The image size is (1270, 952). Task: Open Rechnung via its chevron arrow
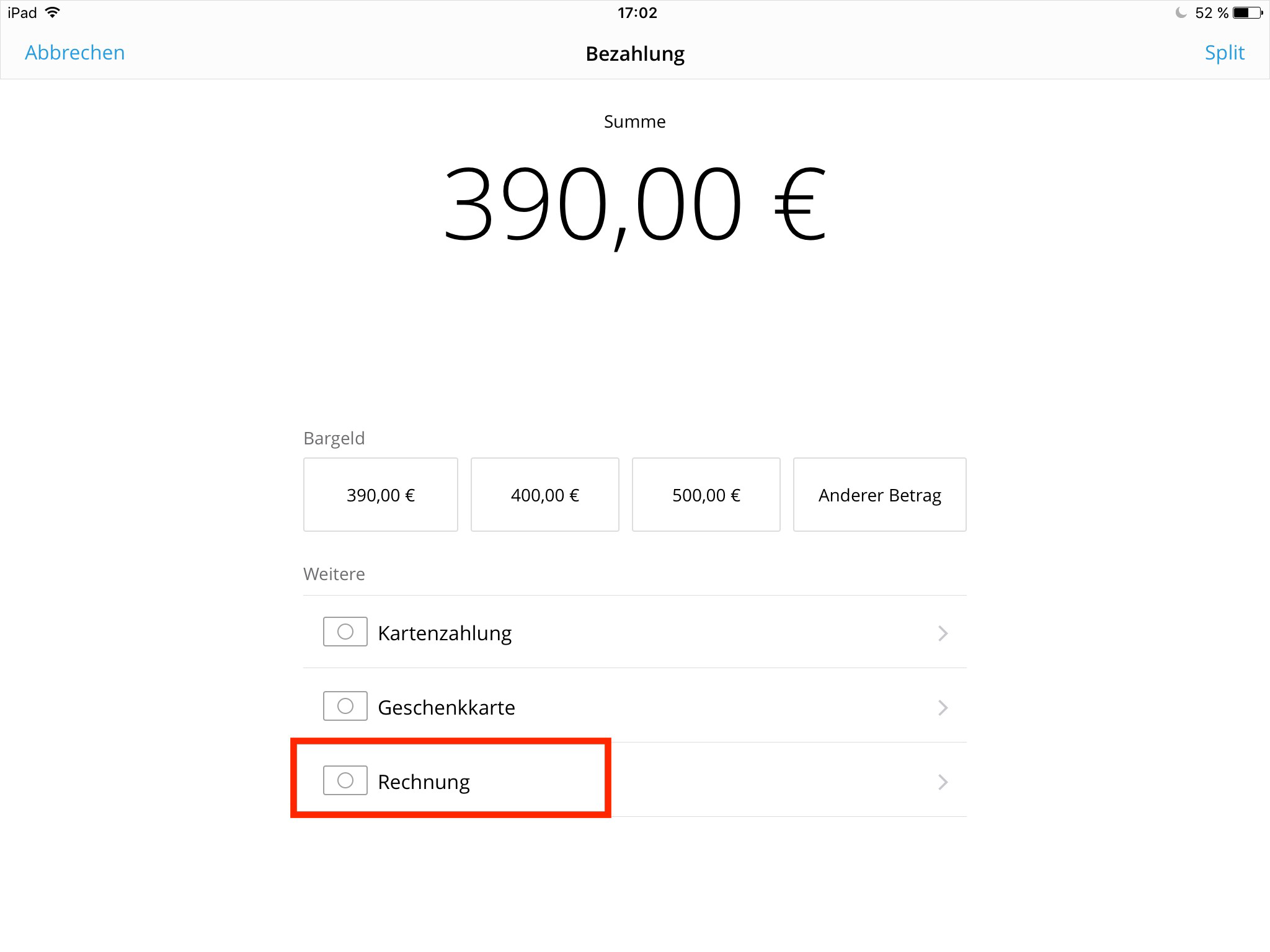pos(943,782)
